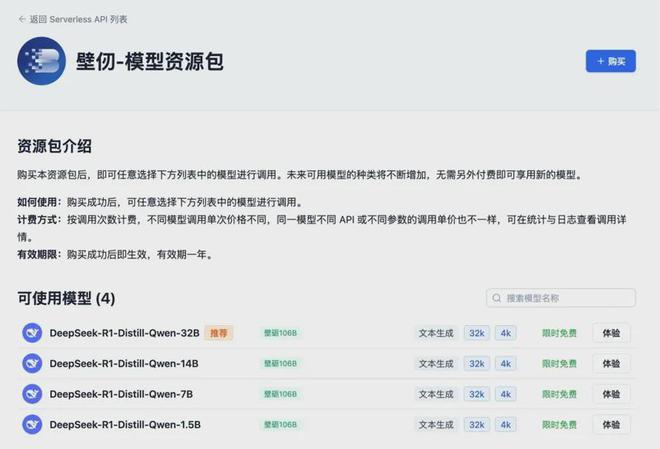Click the 壁砺106B tag in Qwen-14B row
This screenshot has width=660, height=449.
tap(280, 364)
